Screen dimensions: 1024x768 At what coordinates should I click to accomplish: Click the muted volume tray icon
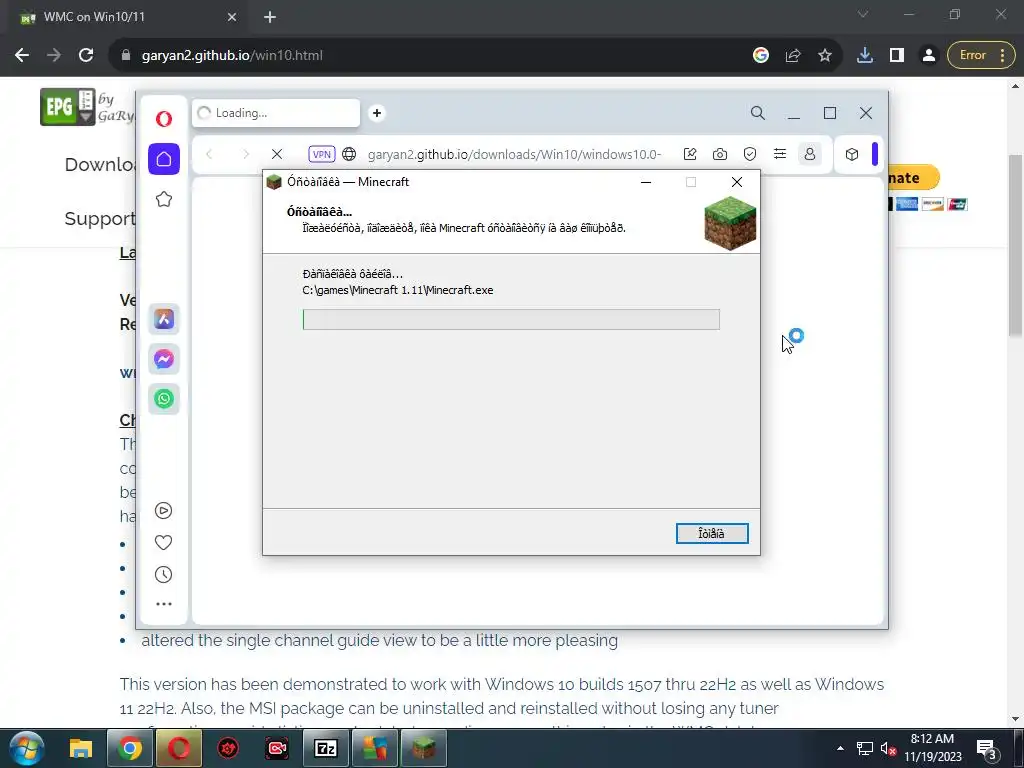pos(888,749)
